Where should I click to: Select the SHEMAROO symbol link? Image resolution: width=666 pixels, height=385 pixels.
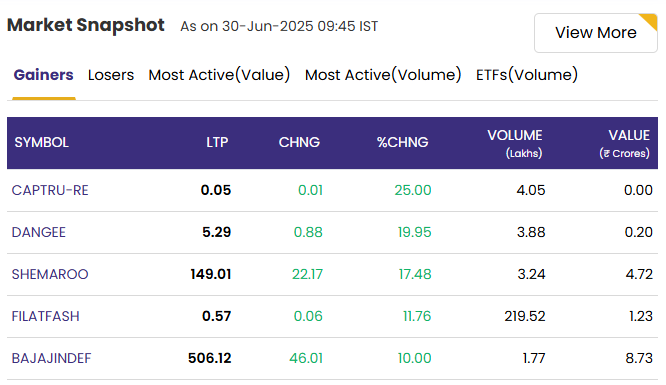point(50,274)
